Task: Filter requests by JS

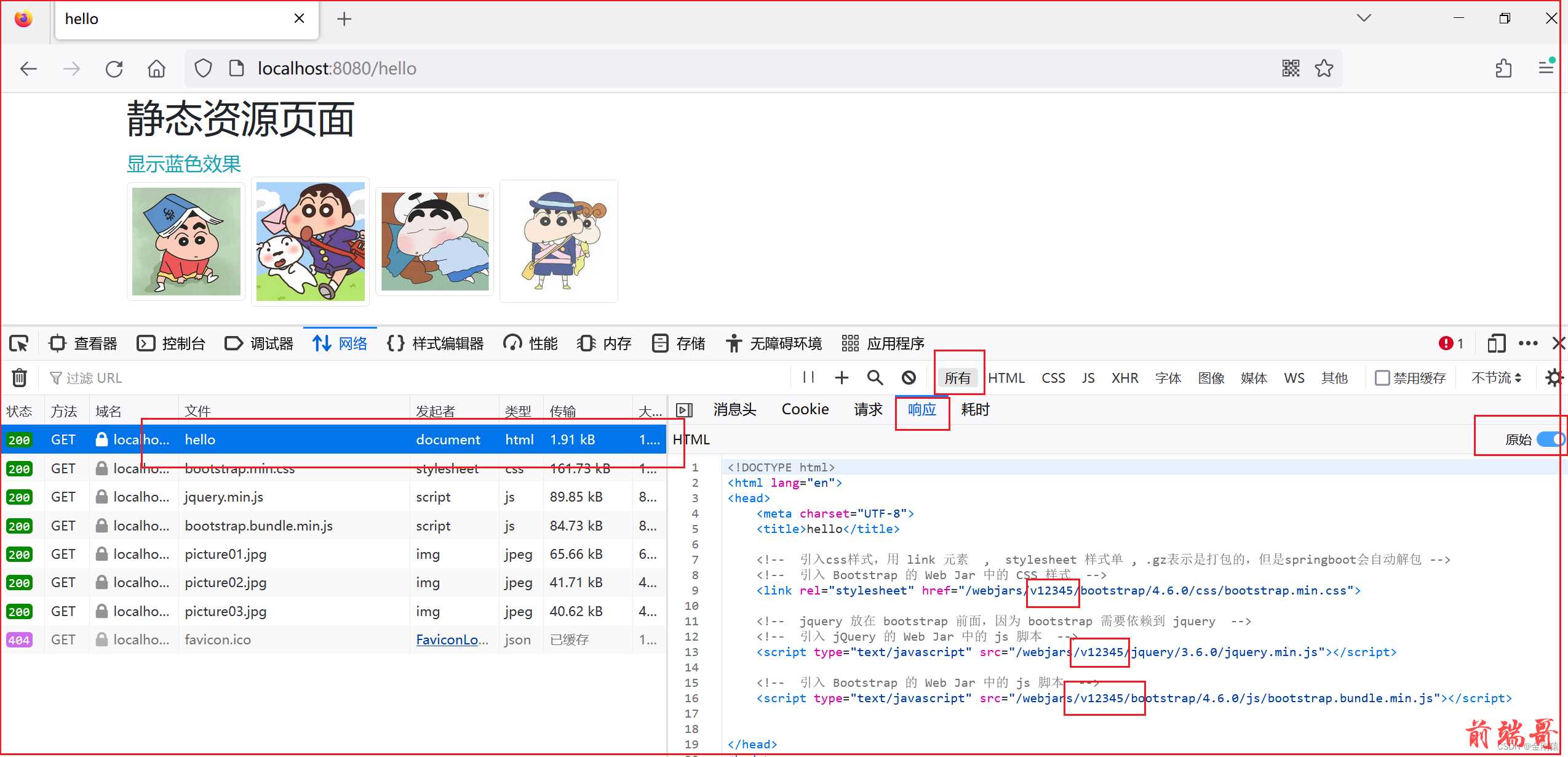Action: tap(1088, 378)
